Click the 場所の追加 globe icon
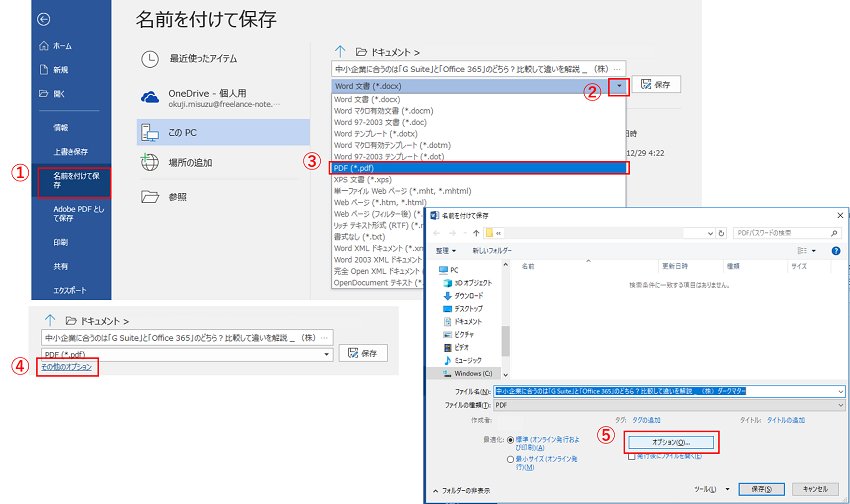The width and height of the screenshot is (850, 504). click(x=150, y=162)
